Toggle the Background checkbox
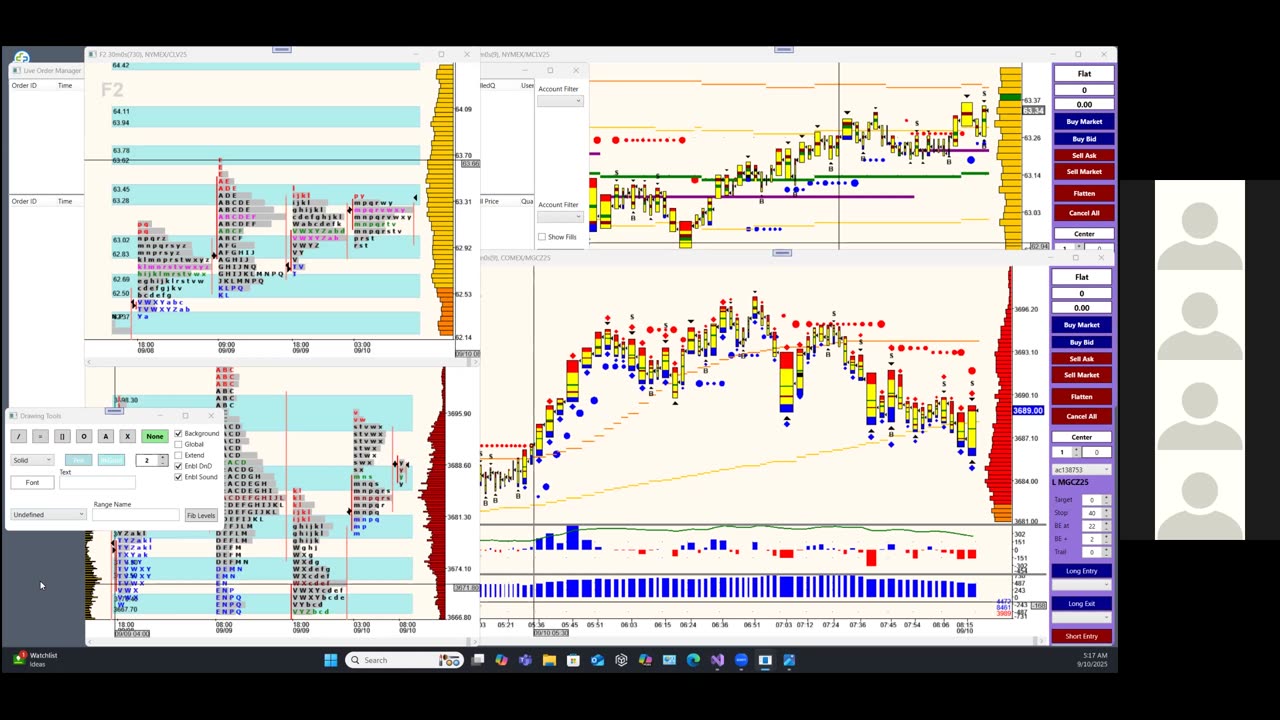1280x720 pixels. pyautogui.click(x=178, y=434)
